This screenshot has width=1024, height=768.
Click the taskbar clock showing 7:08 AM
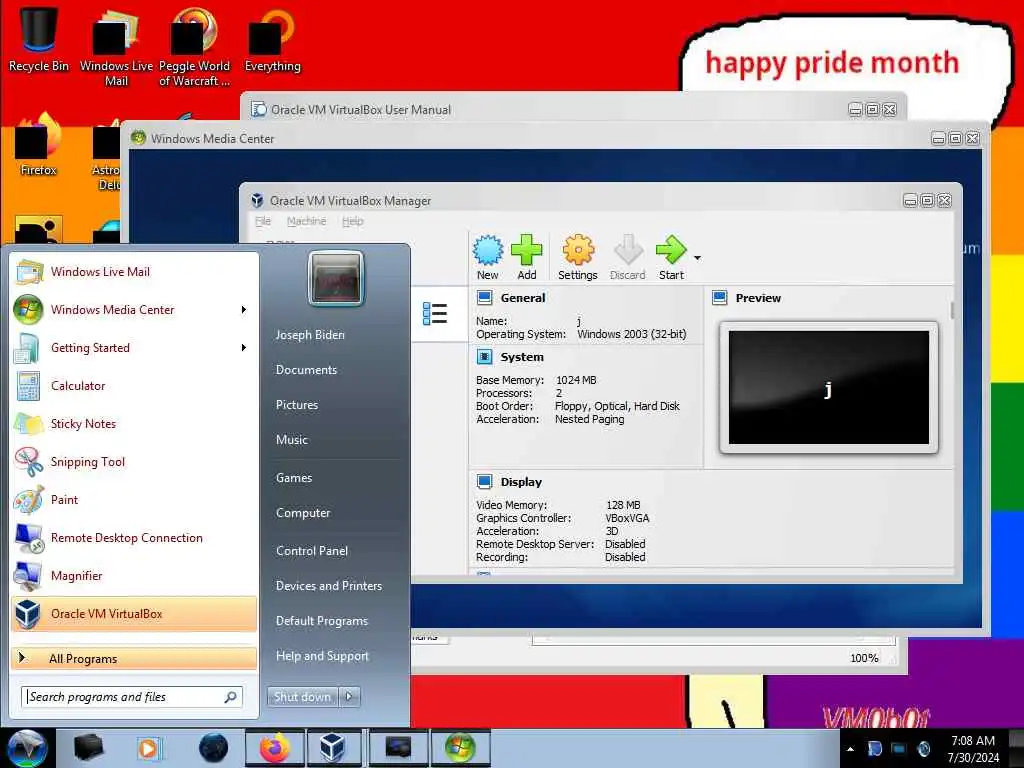(x=973, y=749)
